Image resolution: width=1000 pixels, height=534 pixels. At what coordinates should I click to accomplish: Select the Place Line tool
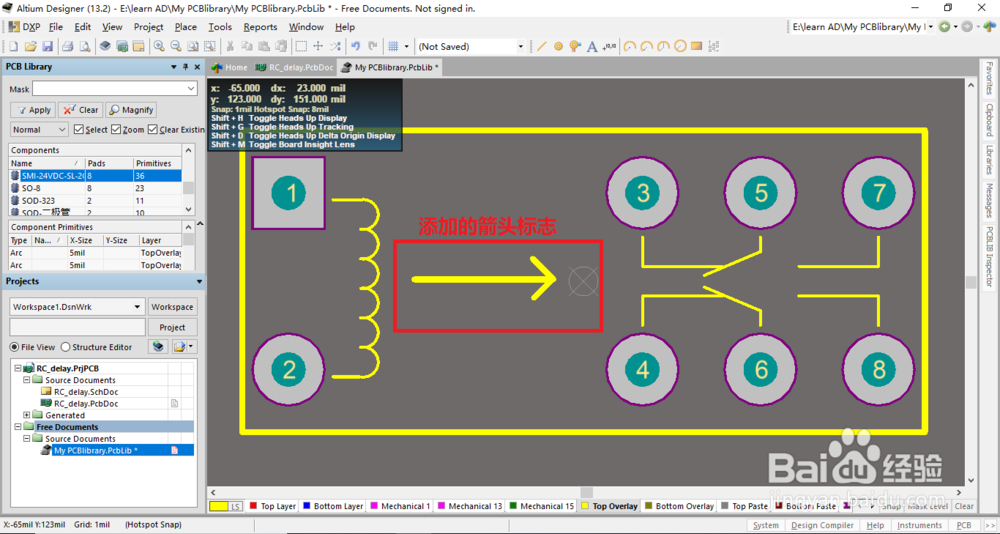click(541, 47)
